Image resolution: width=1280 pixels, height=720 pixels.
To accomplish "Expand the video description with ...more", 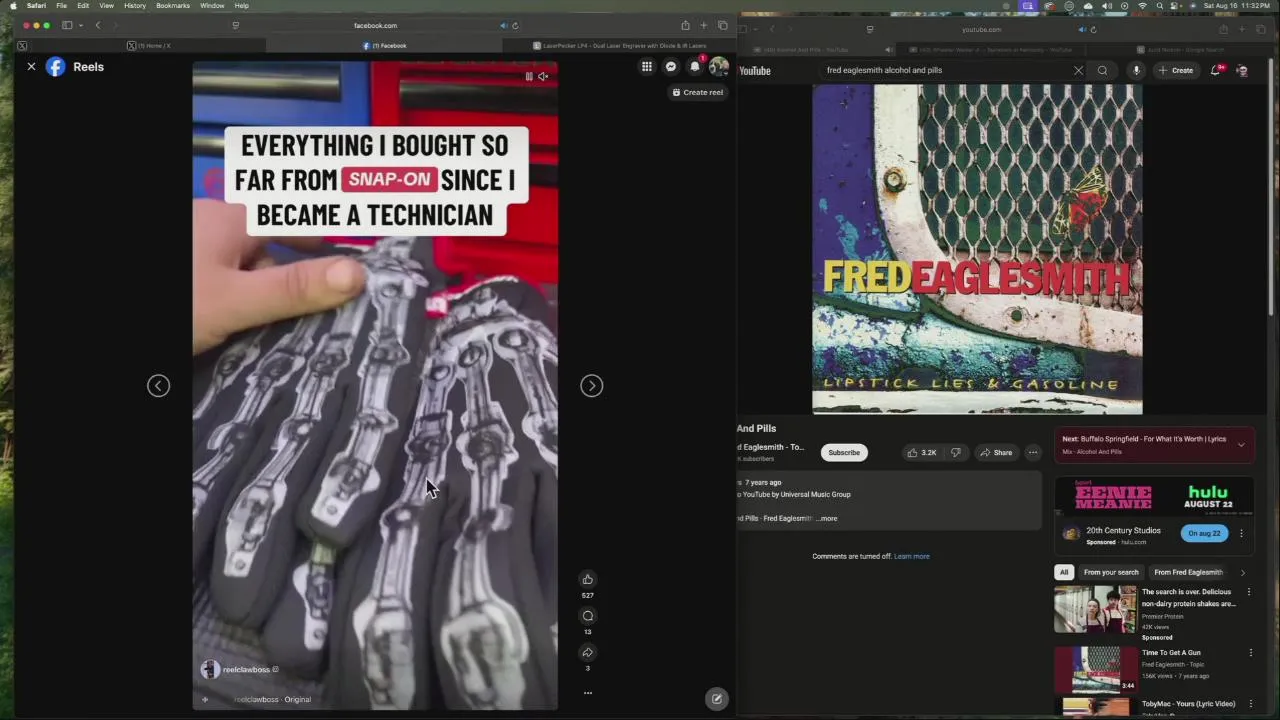I will point(827,518).
